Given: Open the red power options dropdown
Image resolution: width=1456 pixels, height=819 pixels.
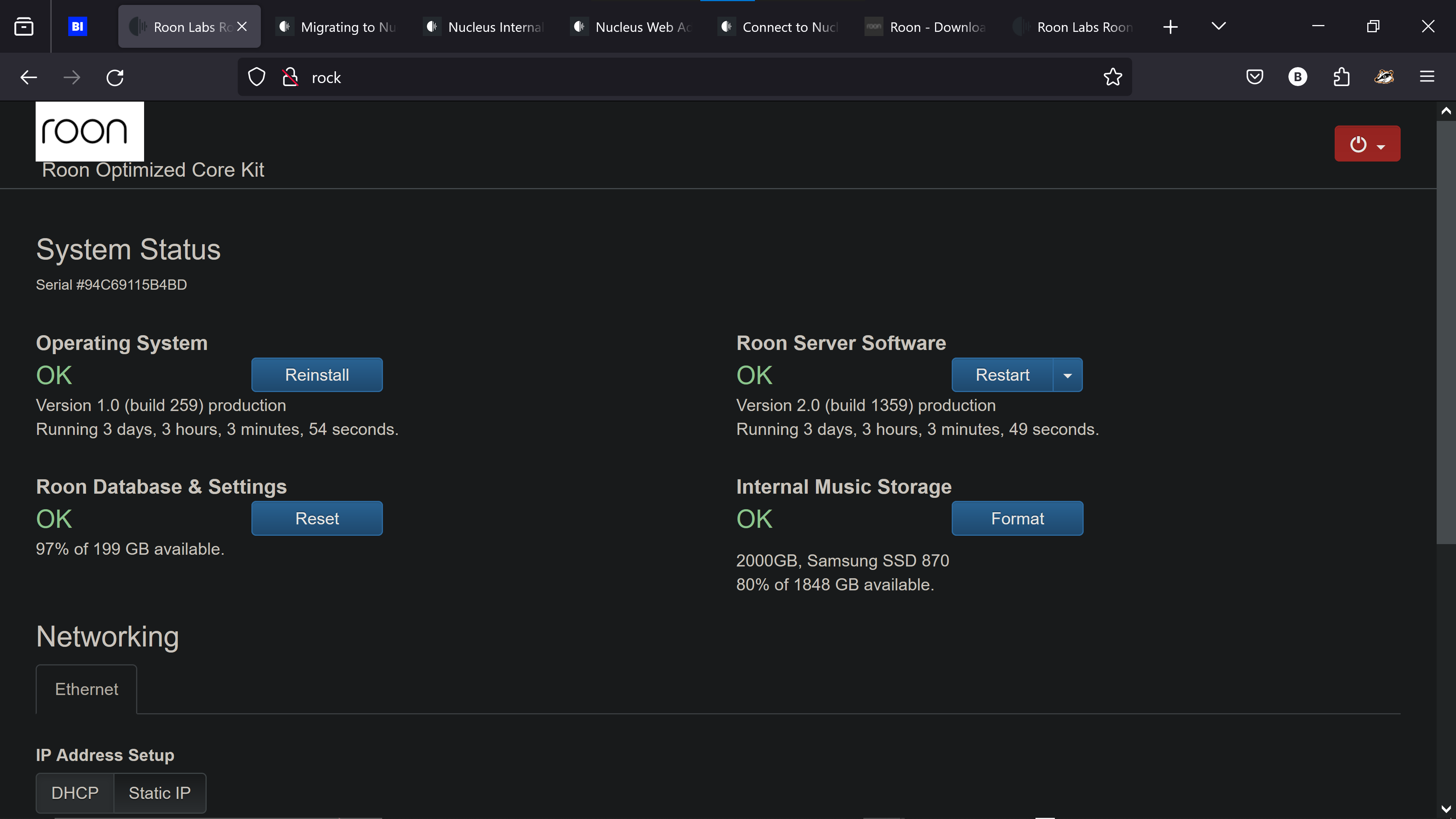Looking at the screenshot, I should click(x=1367, y=144).
